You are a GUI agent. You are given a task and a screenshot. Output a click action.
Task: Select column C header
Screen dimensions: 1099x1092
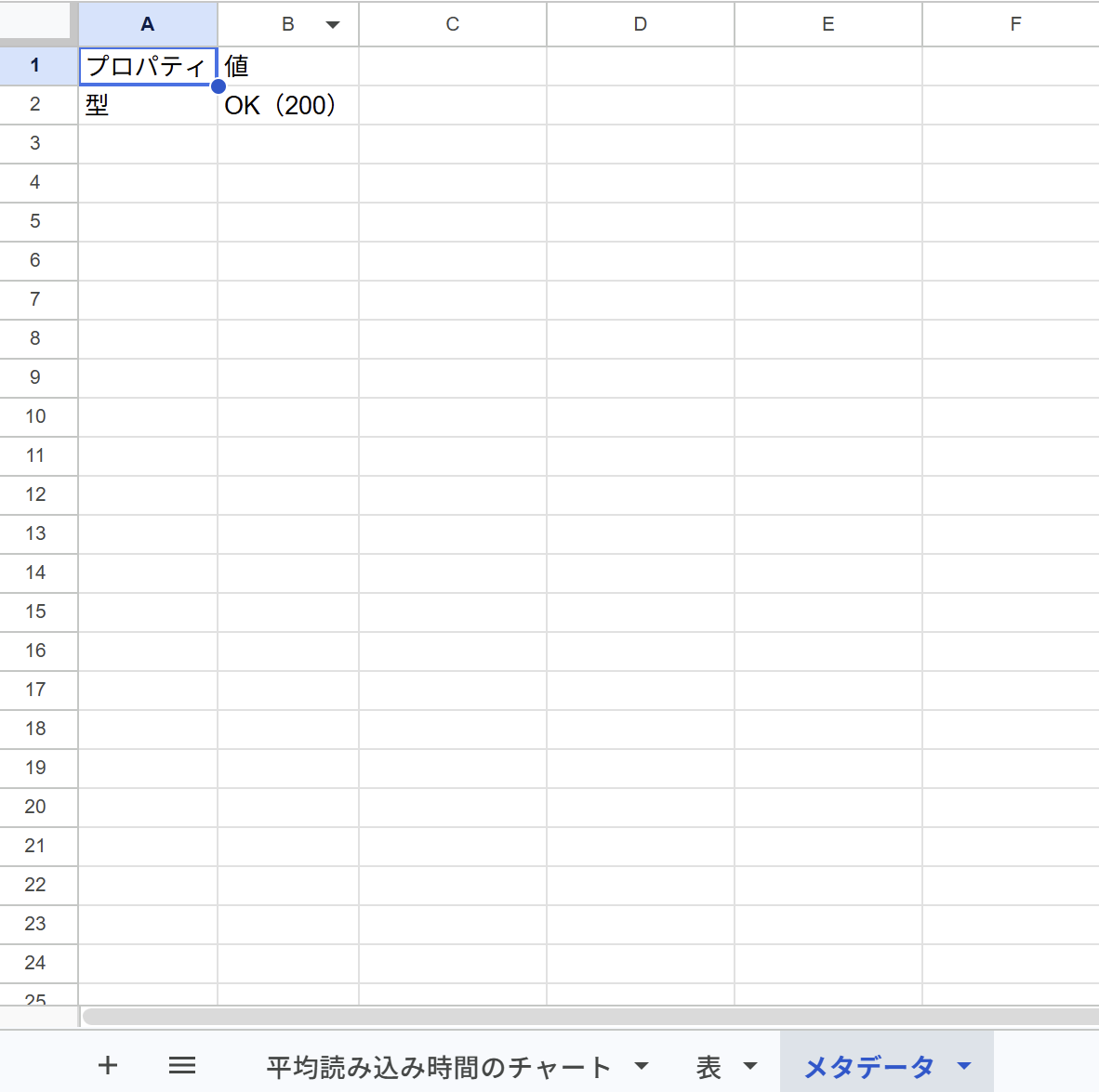point(453,24)
